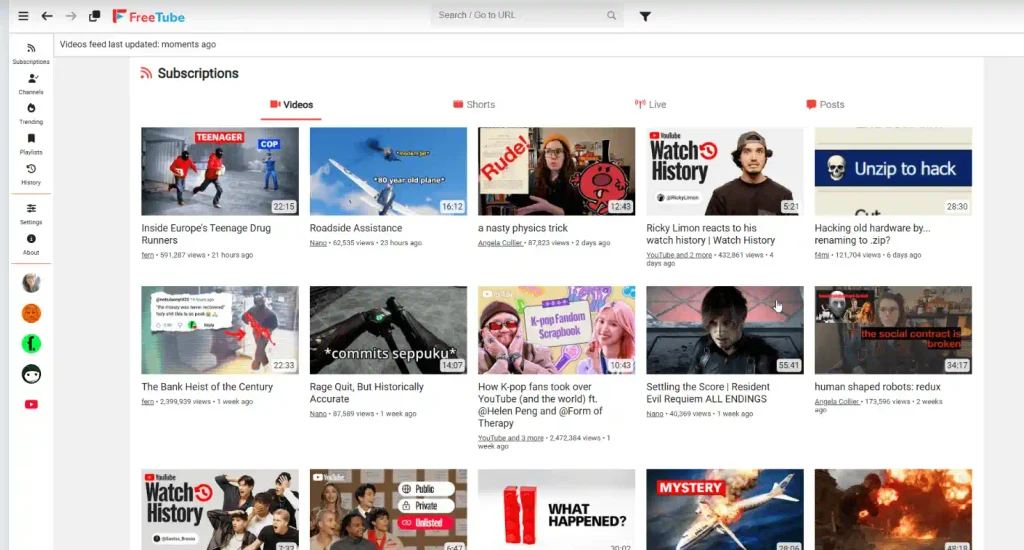The width and height of the screenshot is (1024, 550).
Task: Click title 'human shaped robots: redux'
Action: tap(878, 387)
